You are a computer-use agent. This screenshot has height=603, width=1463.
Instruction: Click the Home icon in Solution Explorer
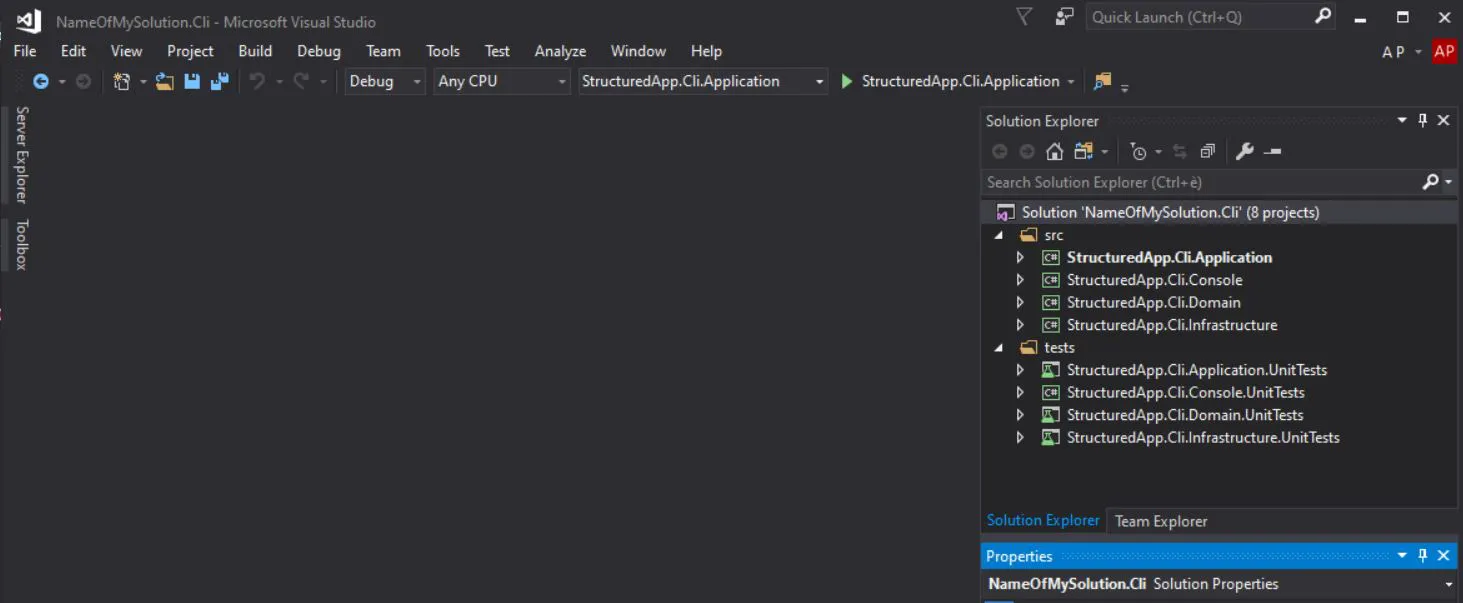[1054, 151]
